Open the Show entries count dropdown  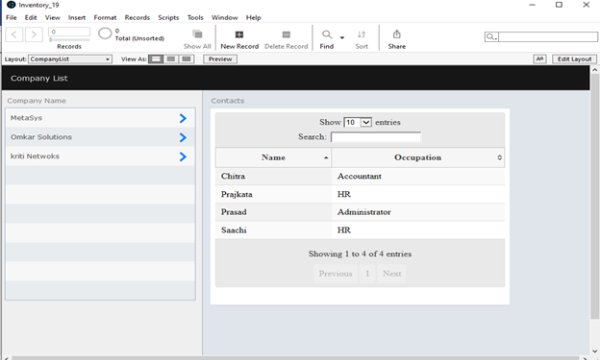coord(357,122)
